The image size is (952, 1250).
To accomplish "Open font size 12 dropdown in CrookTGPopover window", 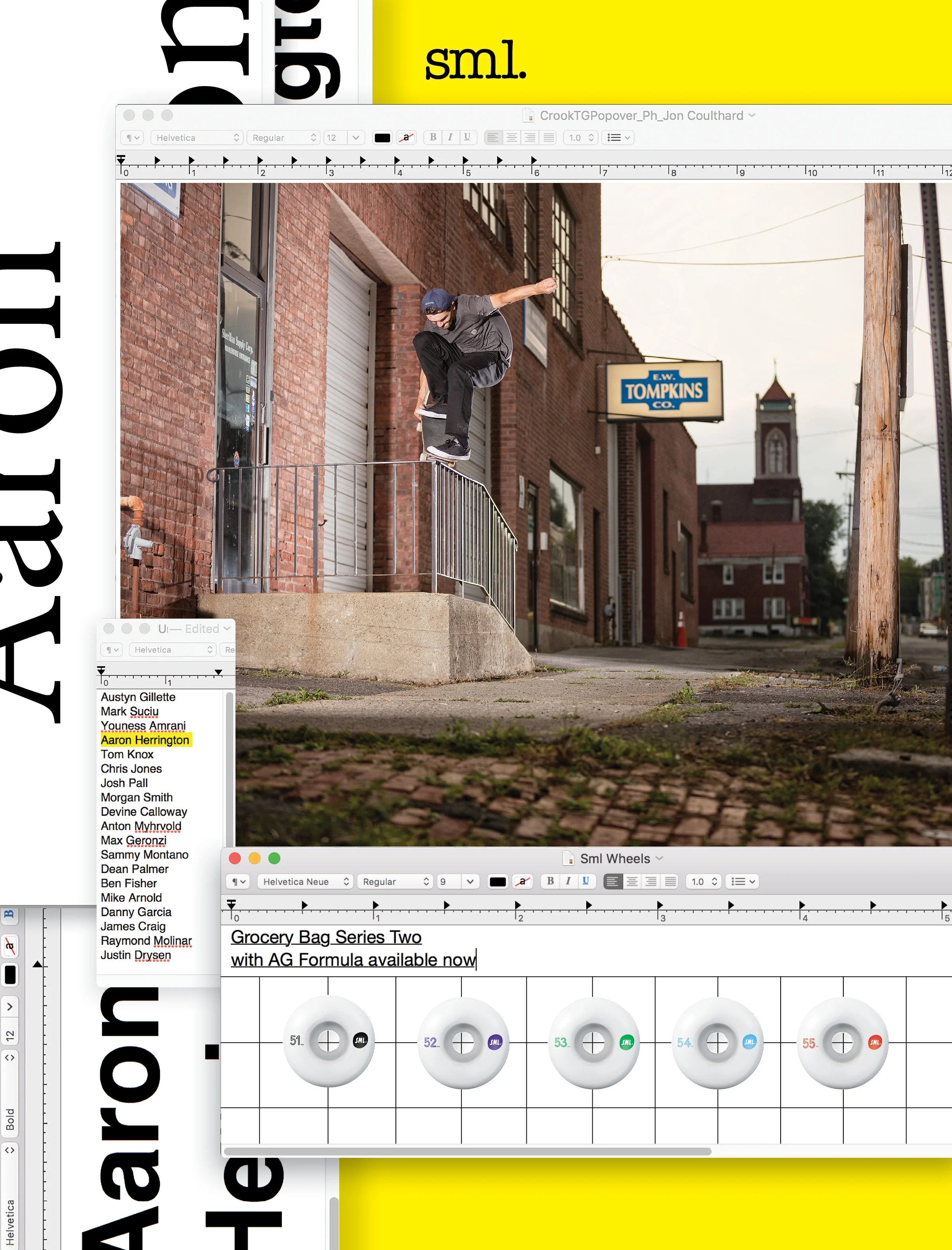I will tap(355, 138).
